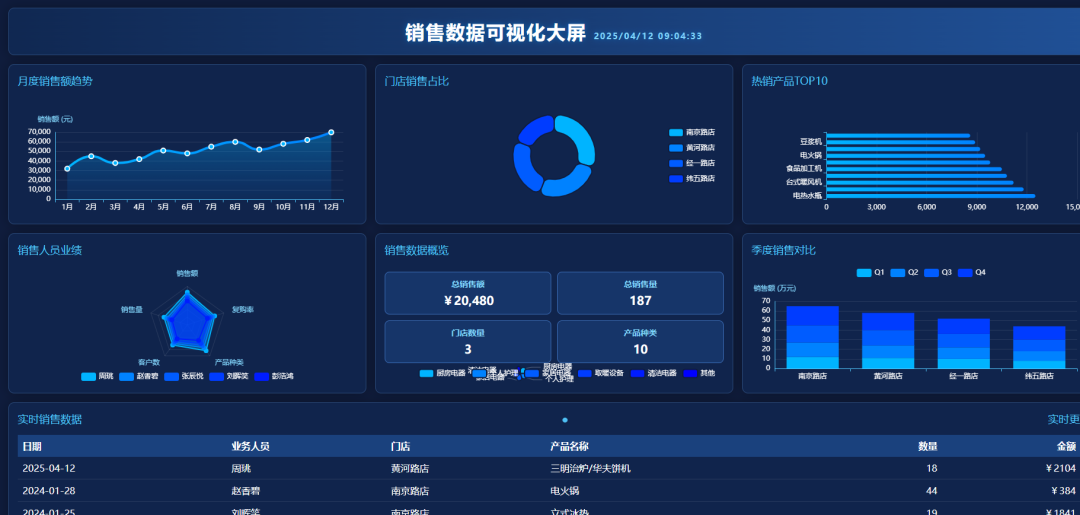Toggle the Q4 legend item

[972, 273]
